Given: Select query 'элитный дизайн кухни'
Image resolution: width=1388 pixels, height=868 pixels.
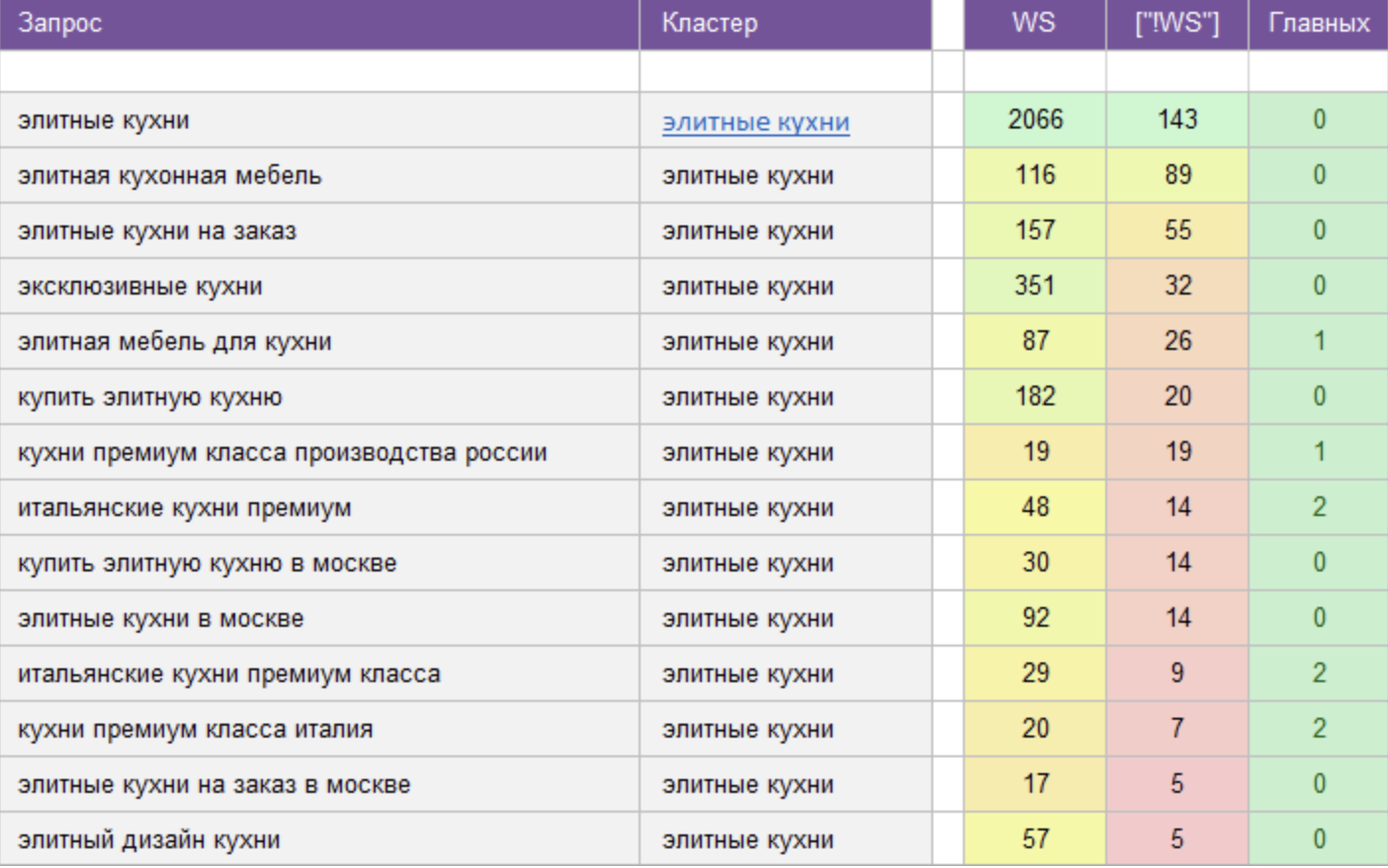Looking at the screenshot, I should (319, 840).
